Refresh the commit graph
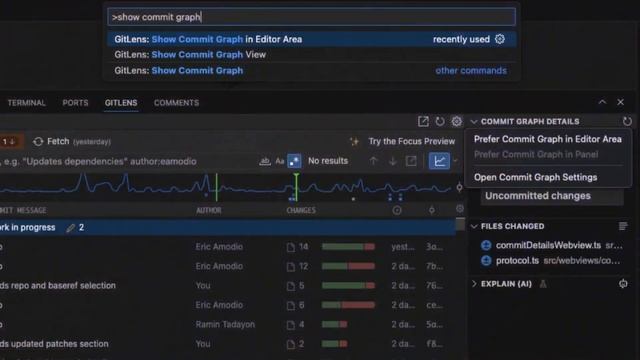 pos(440,121)
